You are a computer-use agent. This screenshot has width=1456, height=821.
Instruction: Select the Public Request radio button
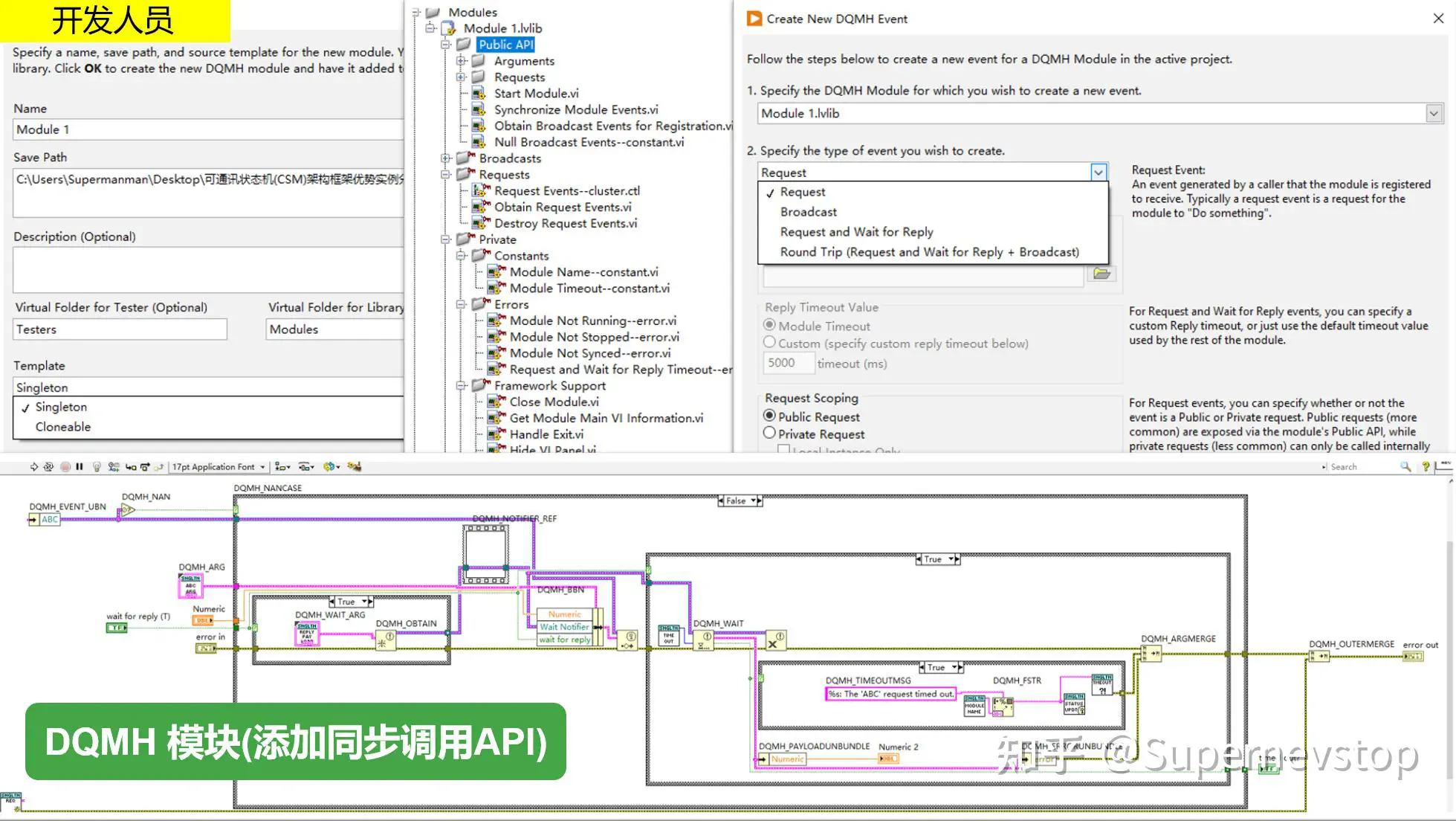click(x=770, y=416)
